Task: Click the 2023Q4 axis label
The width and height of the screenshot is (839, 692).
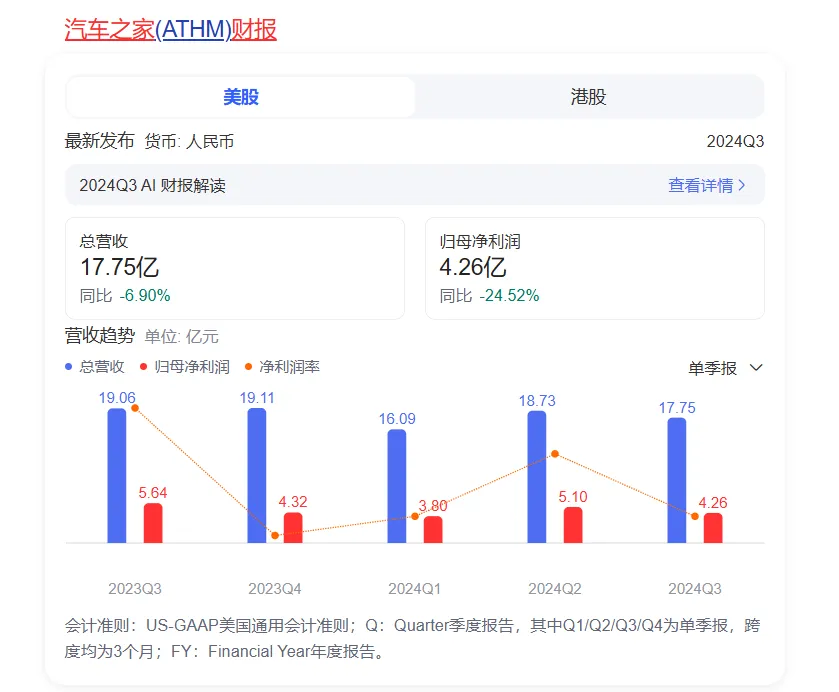Action: click(274, 589)
